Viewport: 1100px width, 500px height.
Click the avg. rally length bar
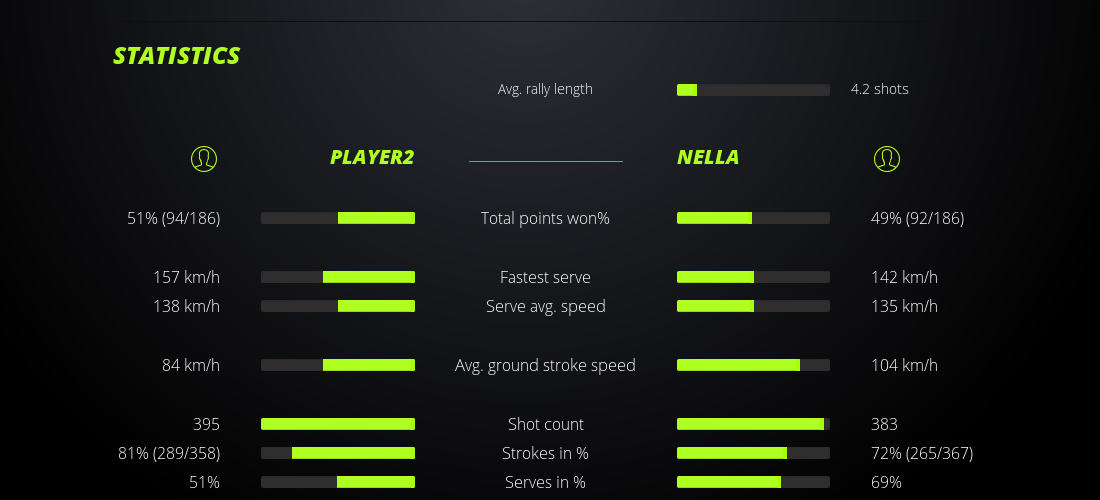pos(753,90)
